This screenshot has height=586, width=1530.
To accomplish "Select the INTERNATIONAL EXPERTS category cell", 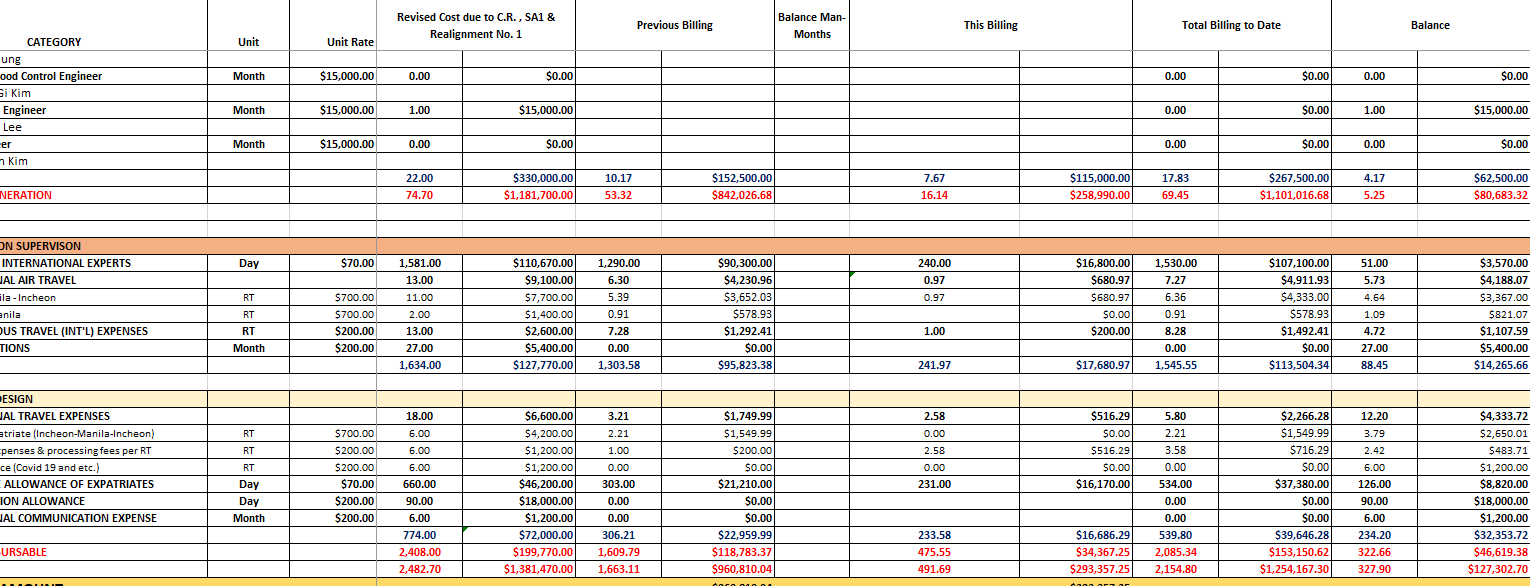I will pos(80,263).
